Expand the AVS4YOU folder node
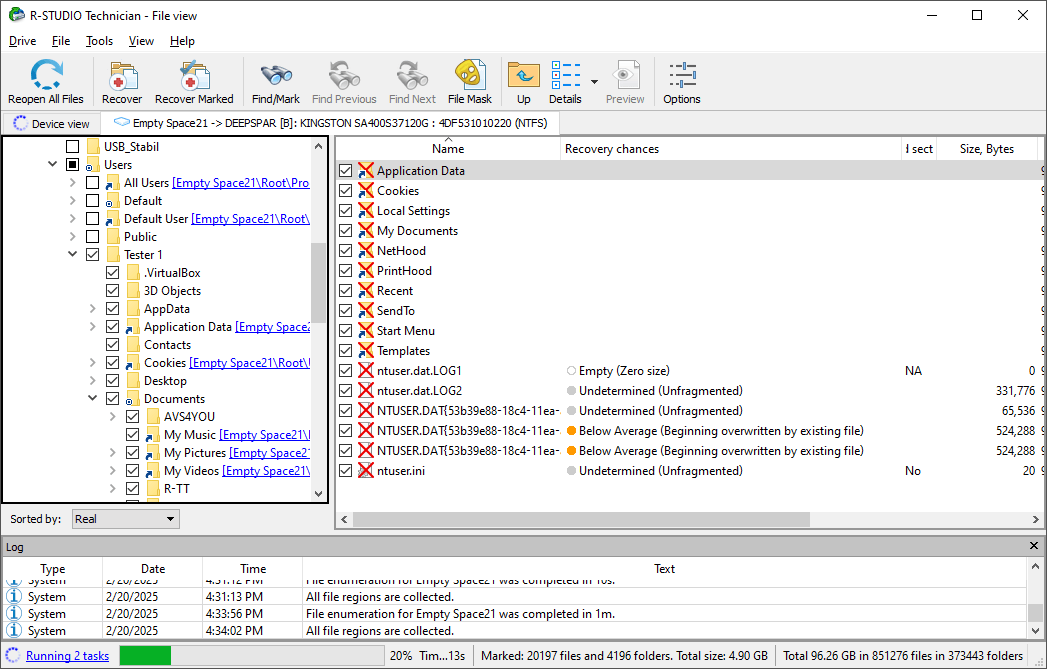This screenshot has width=1047, height=669. [x=113, y=417]
